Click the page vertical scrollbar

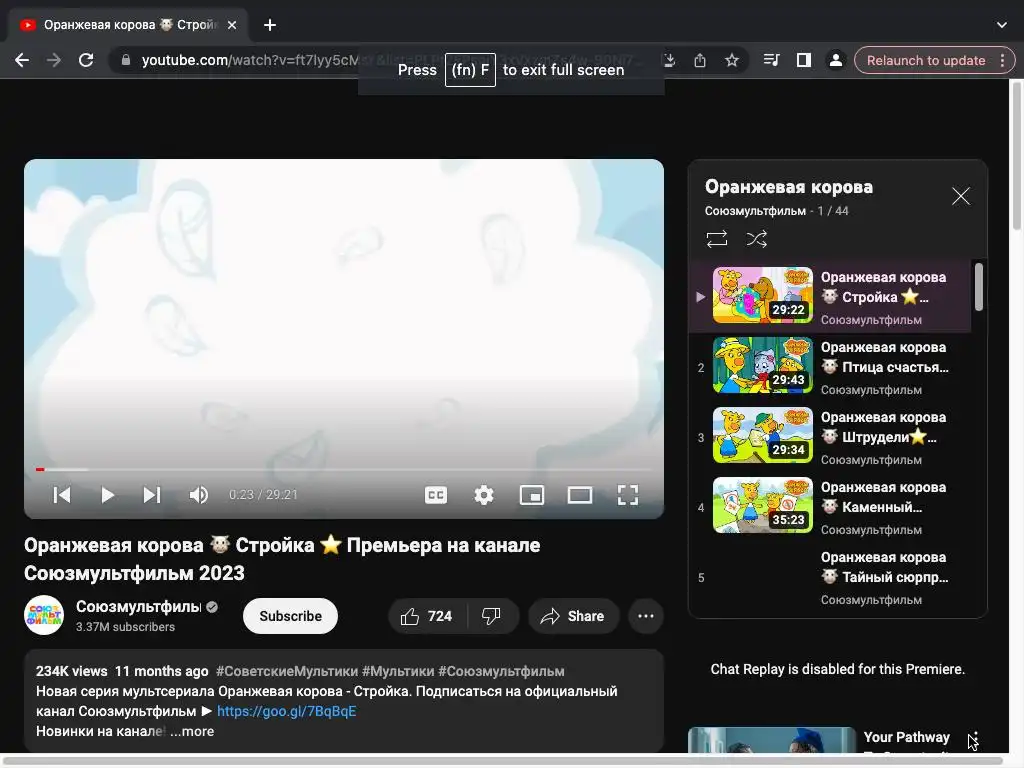point(1016,154)
